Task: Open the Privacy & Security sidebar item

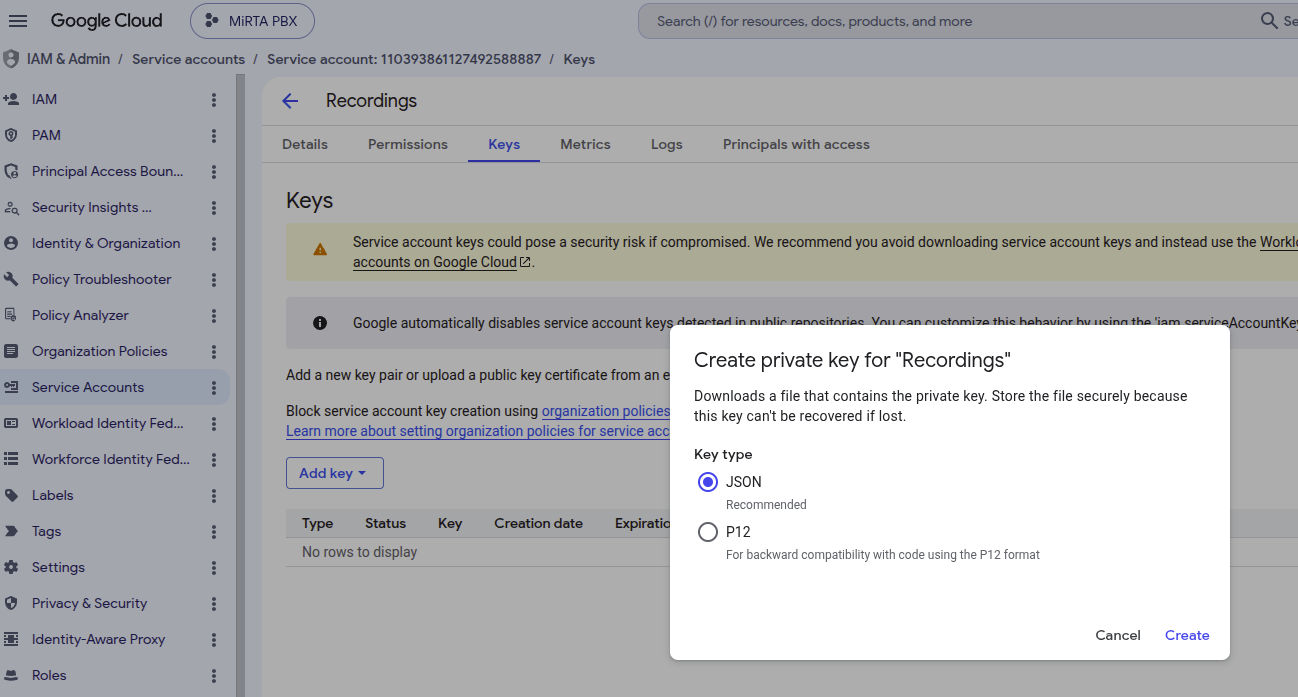Action: tap(89, 603)
